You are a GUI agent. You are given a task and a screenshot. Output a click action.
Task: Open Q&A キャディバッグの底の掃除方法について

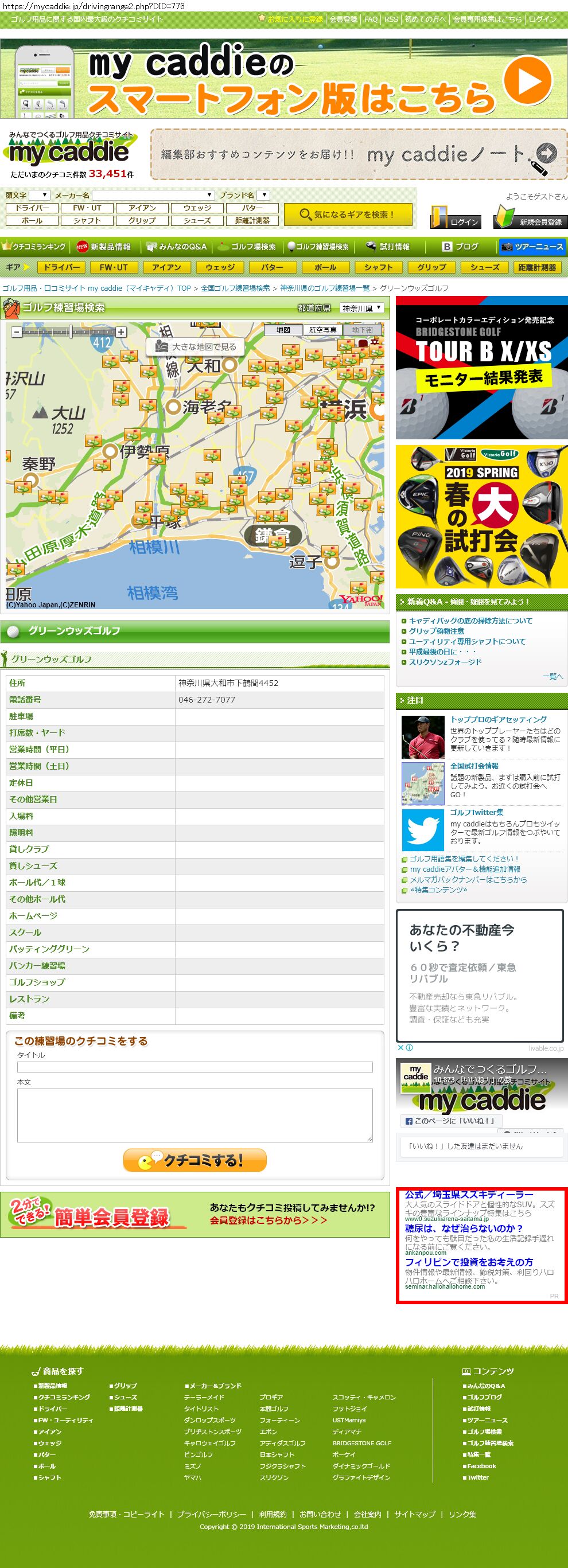pos(470,621)
